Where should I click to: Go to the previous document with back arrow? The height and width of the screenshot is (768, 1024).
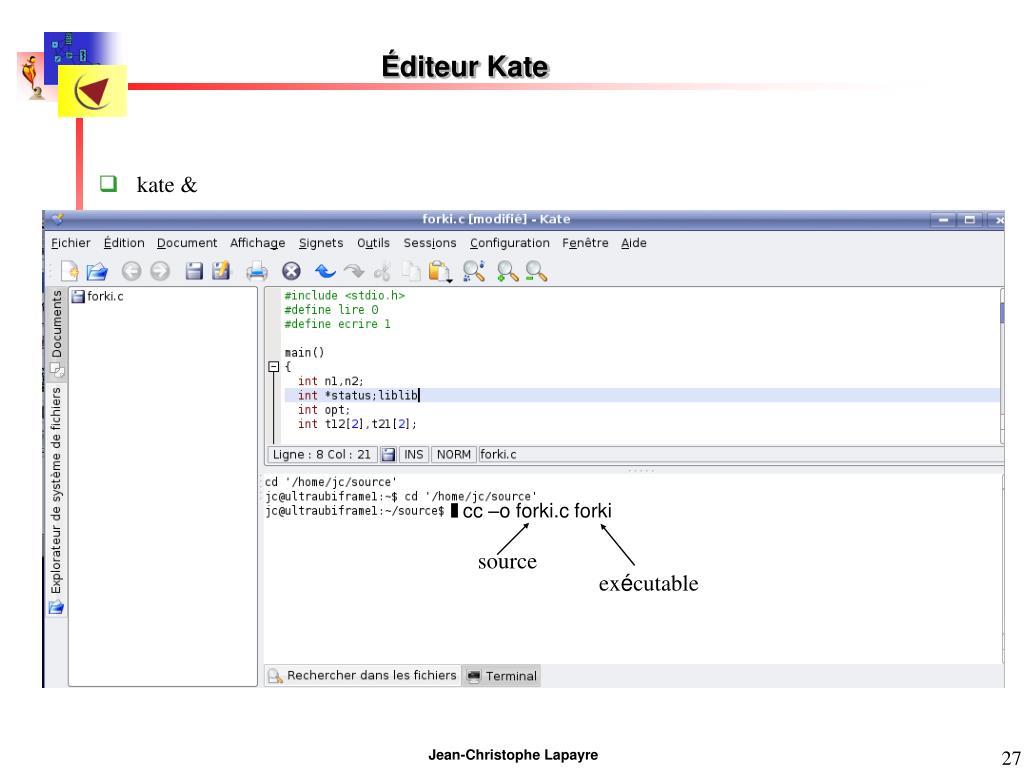(131, 271)
